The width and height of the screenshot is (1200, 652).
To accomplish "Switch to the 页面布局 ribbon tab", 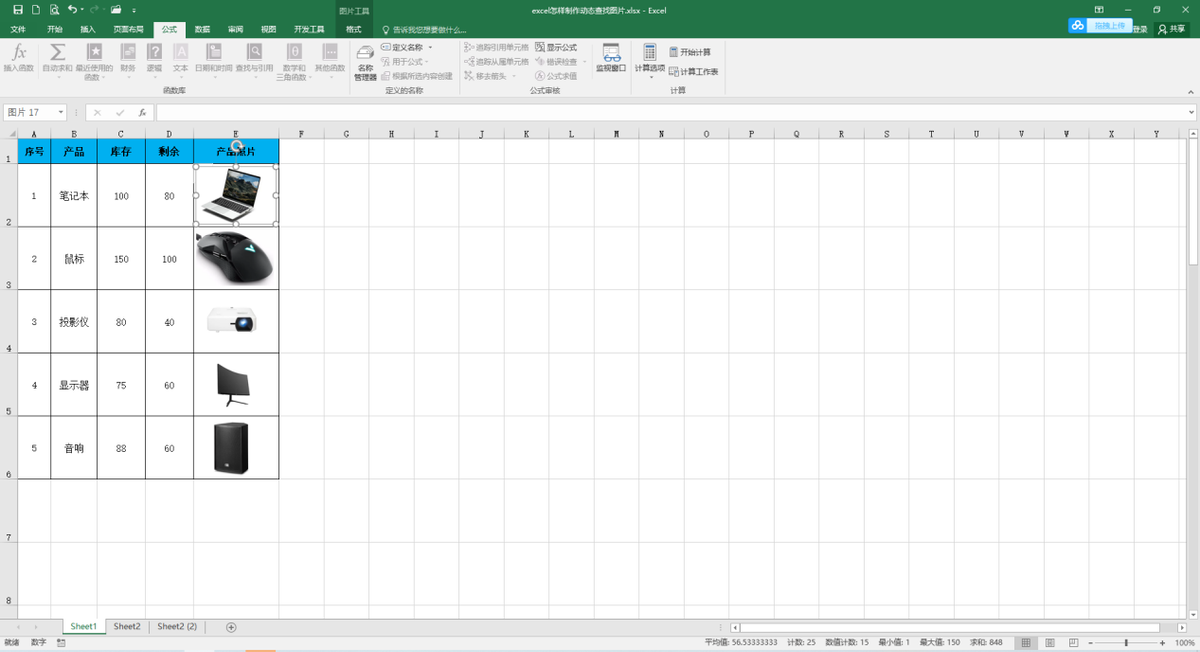I will (x=128, y=30).
